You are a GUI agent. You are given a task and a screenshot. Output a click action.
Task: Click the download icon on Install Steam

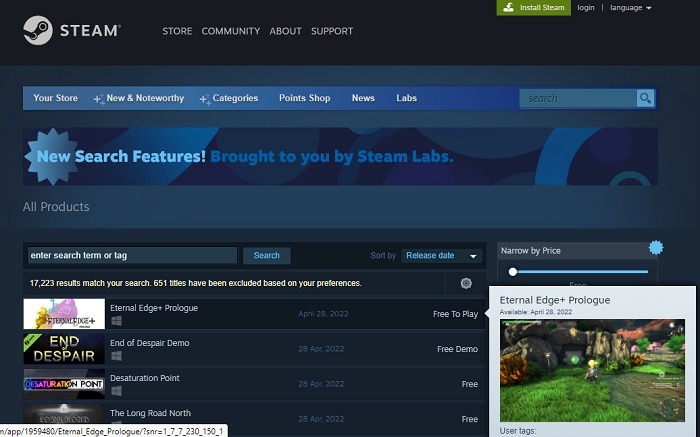point(508,7)
